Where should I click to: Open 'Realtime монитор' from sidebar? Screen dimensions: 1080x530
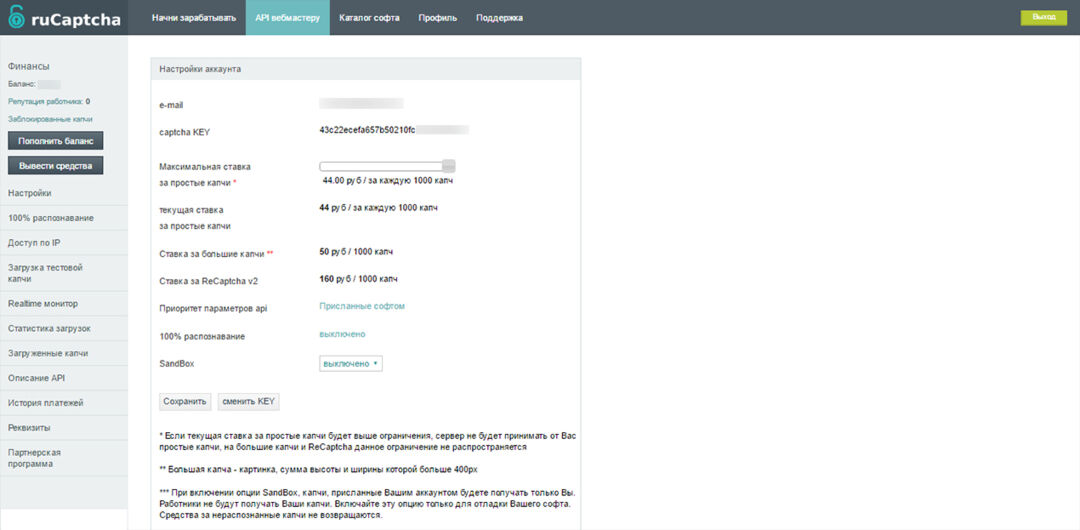pyautogui.click(x=43, y=304)
